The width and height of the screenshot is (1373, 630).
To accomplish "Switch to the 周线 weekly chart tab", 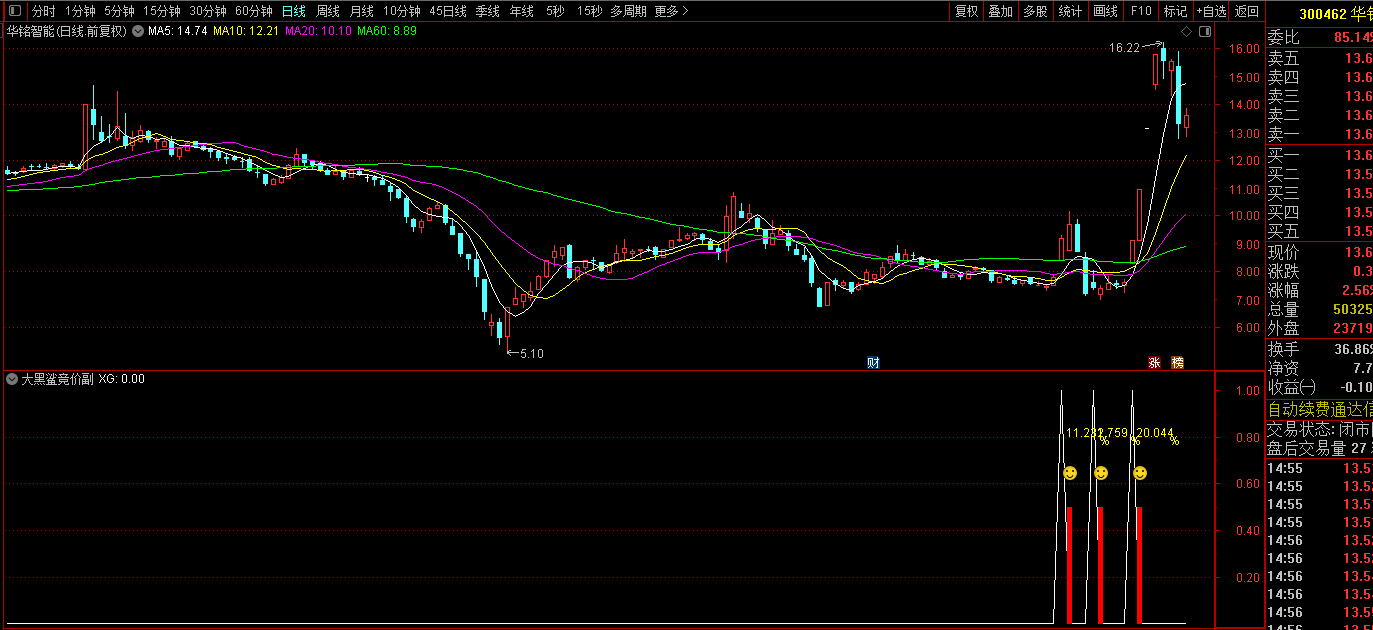I will point(328,12).
